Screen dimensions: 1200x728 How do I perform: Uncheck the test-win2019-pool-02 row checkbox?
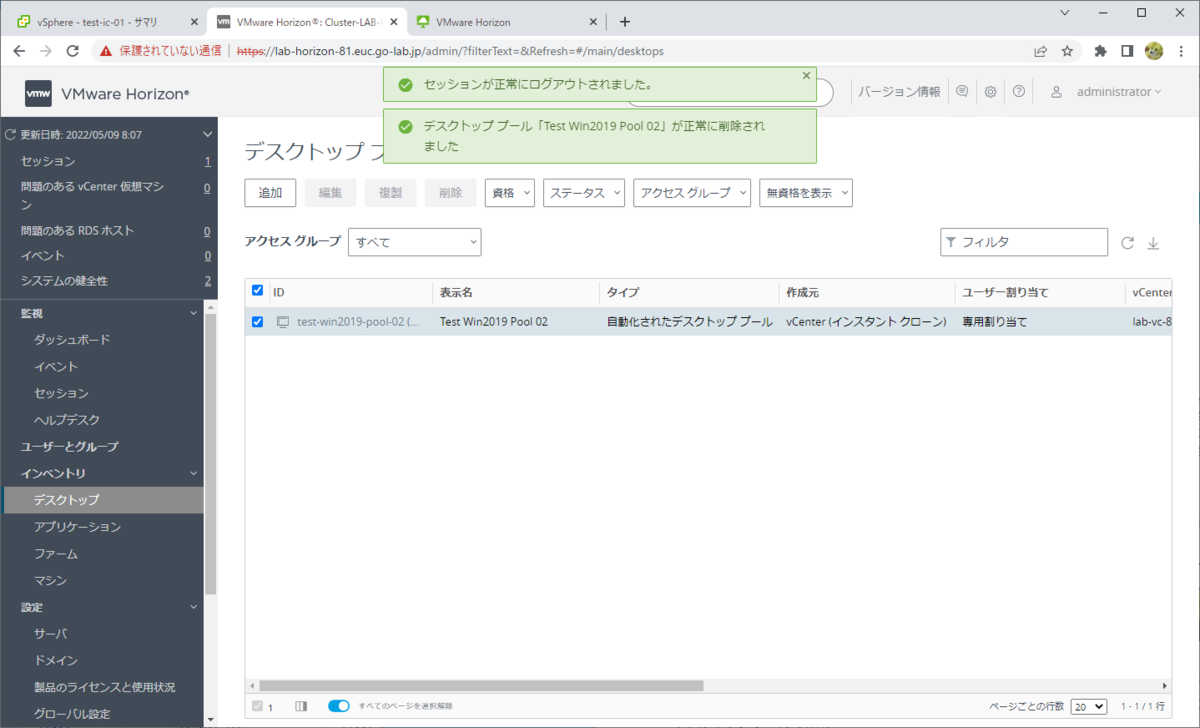click(258, 322)
